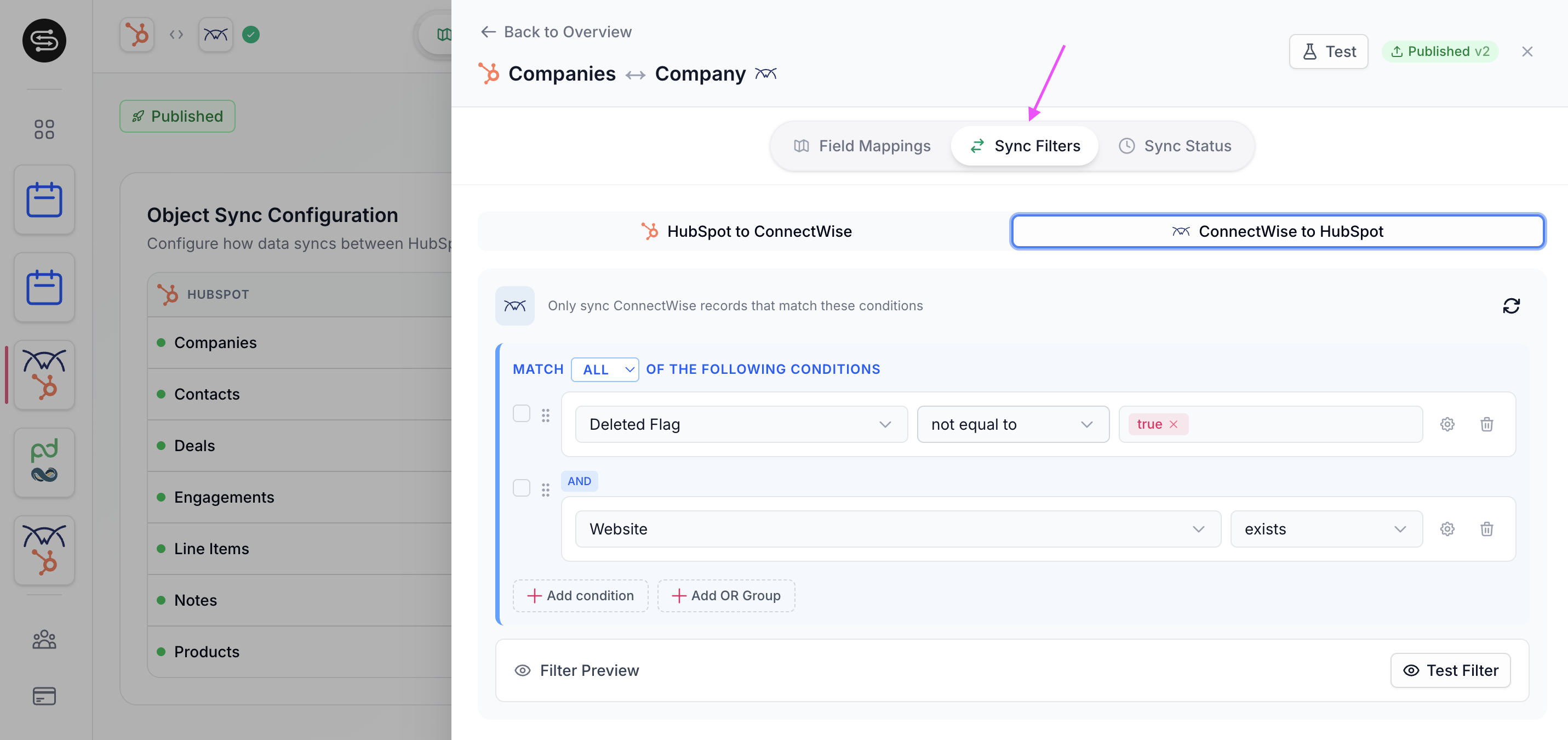This screenshot has height=740, width=1568.
Task: Open the MATCH ALL dropdown
Action: point(605,369)
